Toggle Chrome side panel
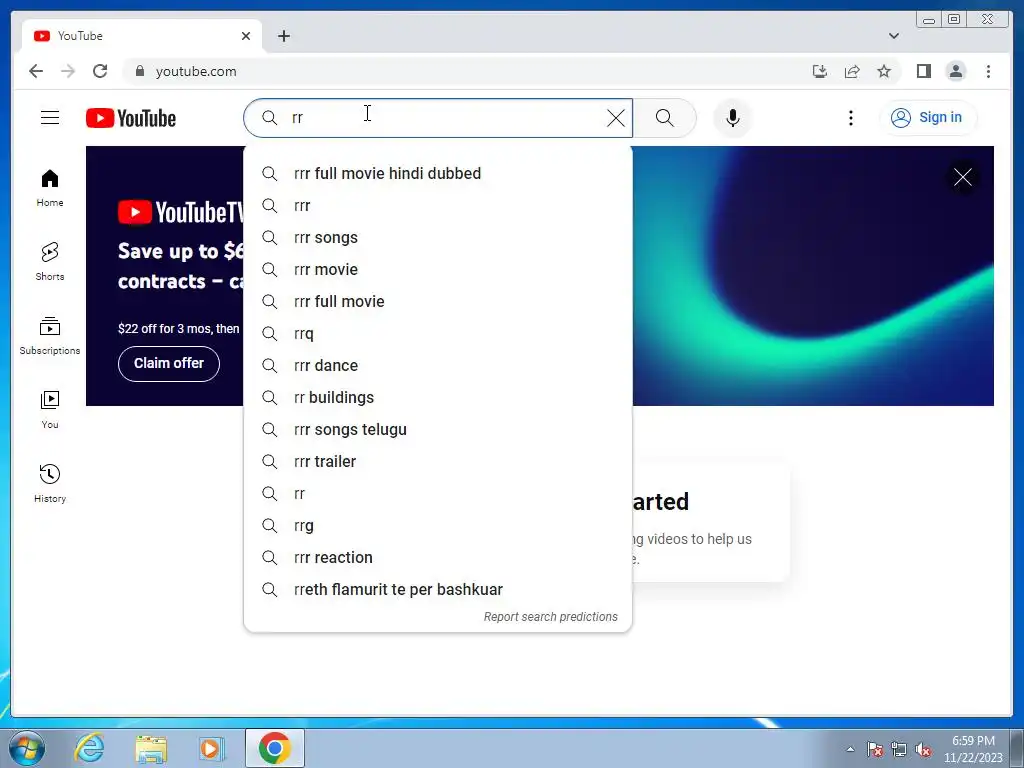Viewport: 1024px width, 768px height. (x=923, y=71)
